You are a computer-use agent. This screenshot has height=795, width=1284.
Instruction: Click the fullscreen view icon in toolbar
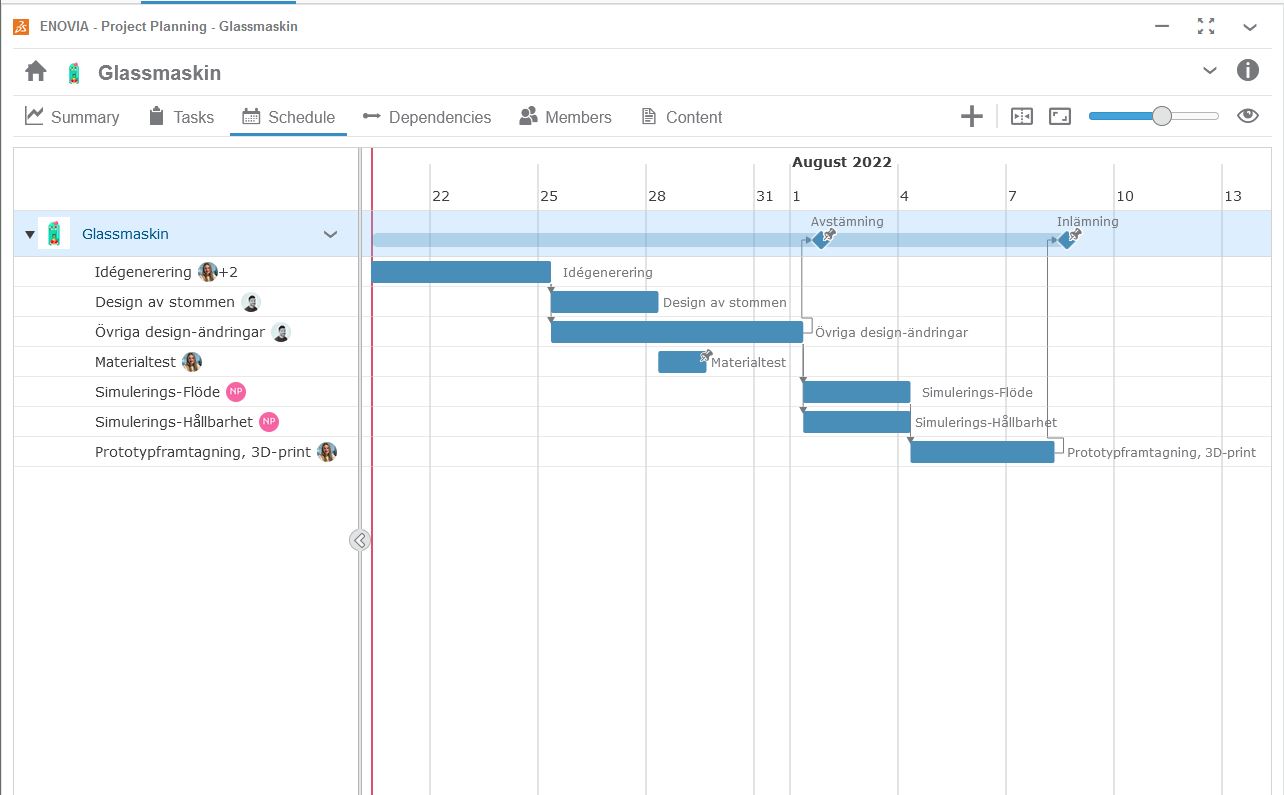(x=1059, y=117)
